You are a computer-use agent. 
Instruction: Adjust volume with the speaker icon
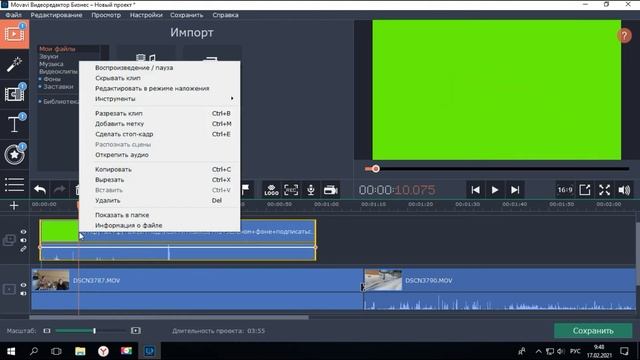pos(624,190)
